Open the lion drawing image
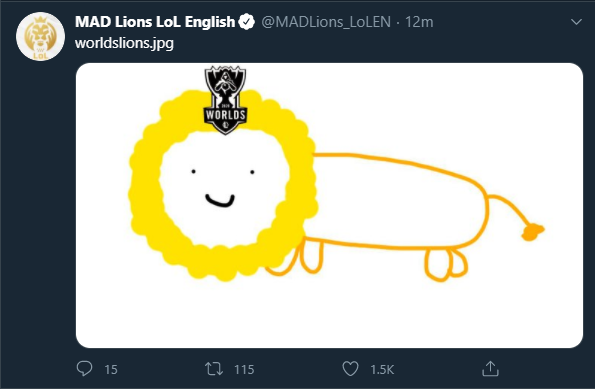Image resolution: width=595 pixels, height=389 pixels. tap(329, 205)
